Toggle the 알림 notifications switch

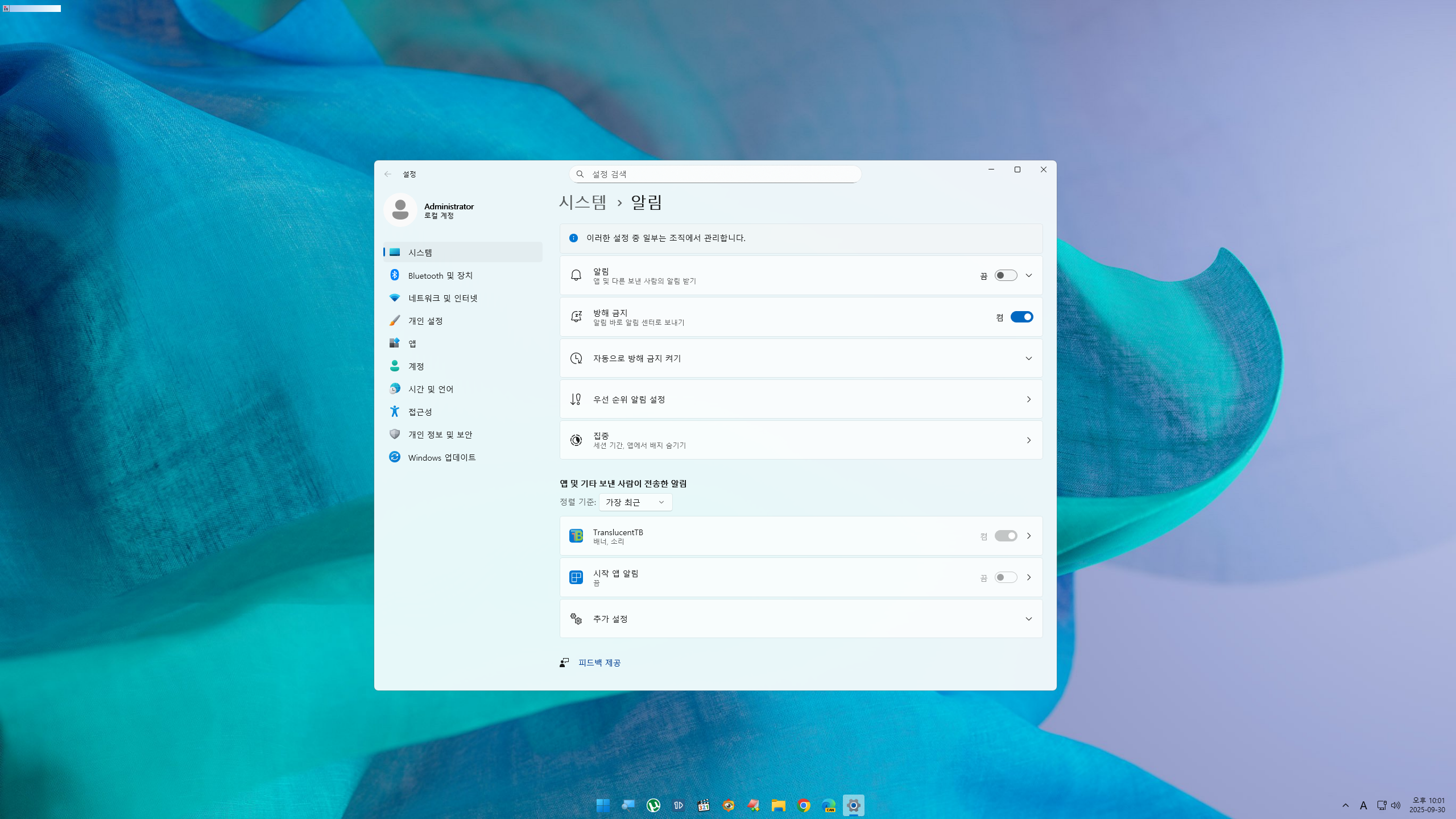1005,275
